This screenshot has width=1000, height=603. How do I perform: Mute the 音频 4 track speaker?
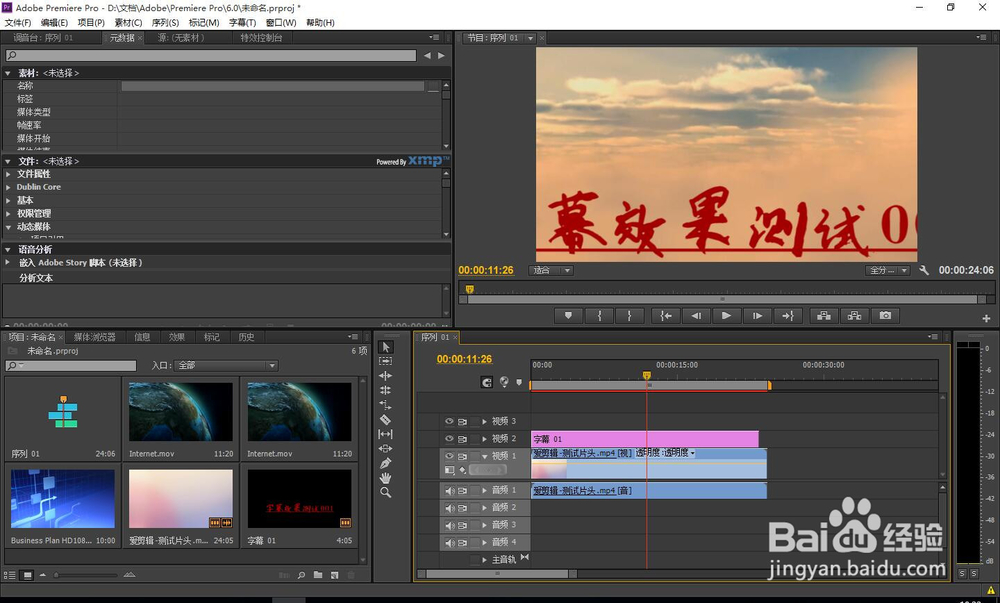[x=450, y=542]
